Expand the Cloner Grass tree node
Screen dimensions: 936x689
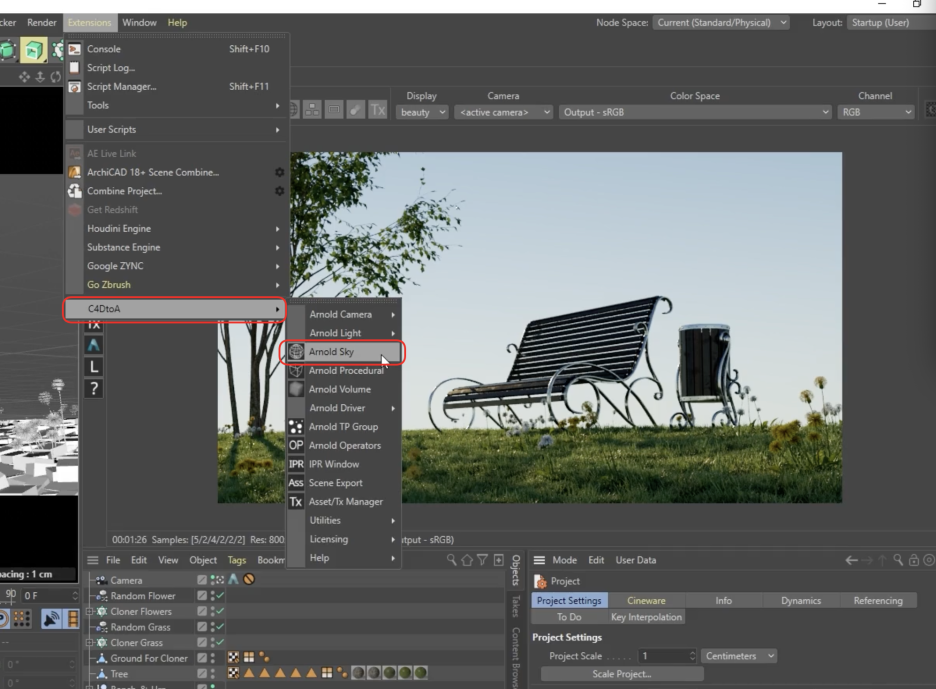point(90,642)
